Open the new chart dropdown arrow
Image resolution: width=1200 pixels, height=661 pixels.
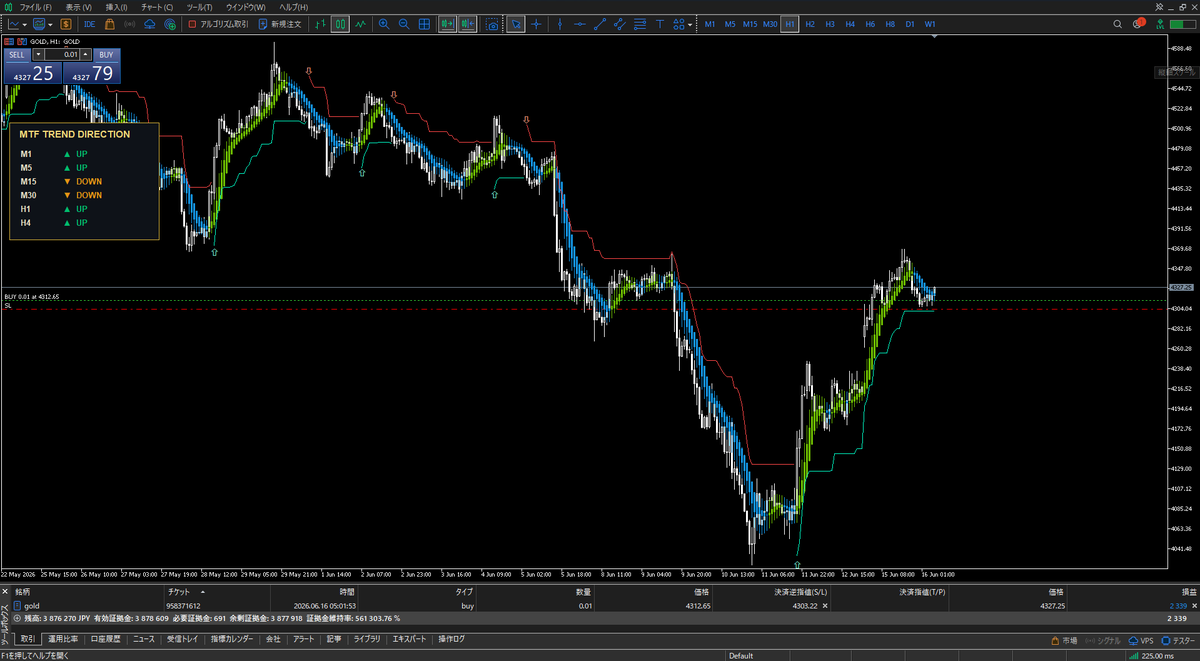tap(24, 24)
